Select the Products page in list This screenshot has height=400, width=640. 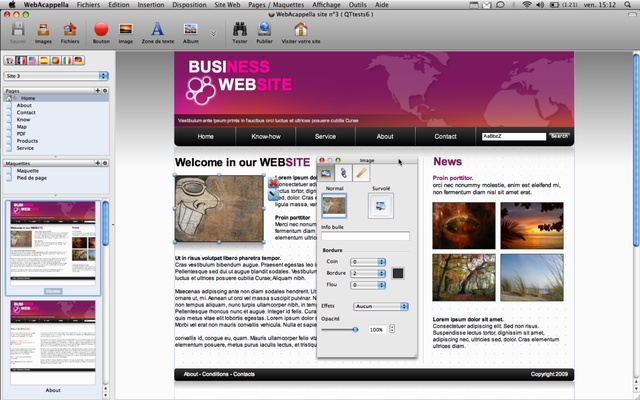tap(56, 141)
